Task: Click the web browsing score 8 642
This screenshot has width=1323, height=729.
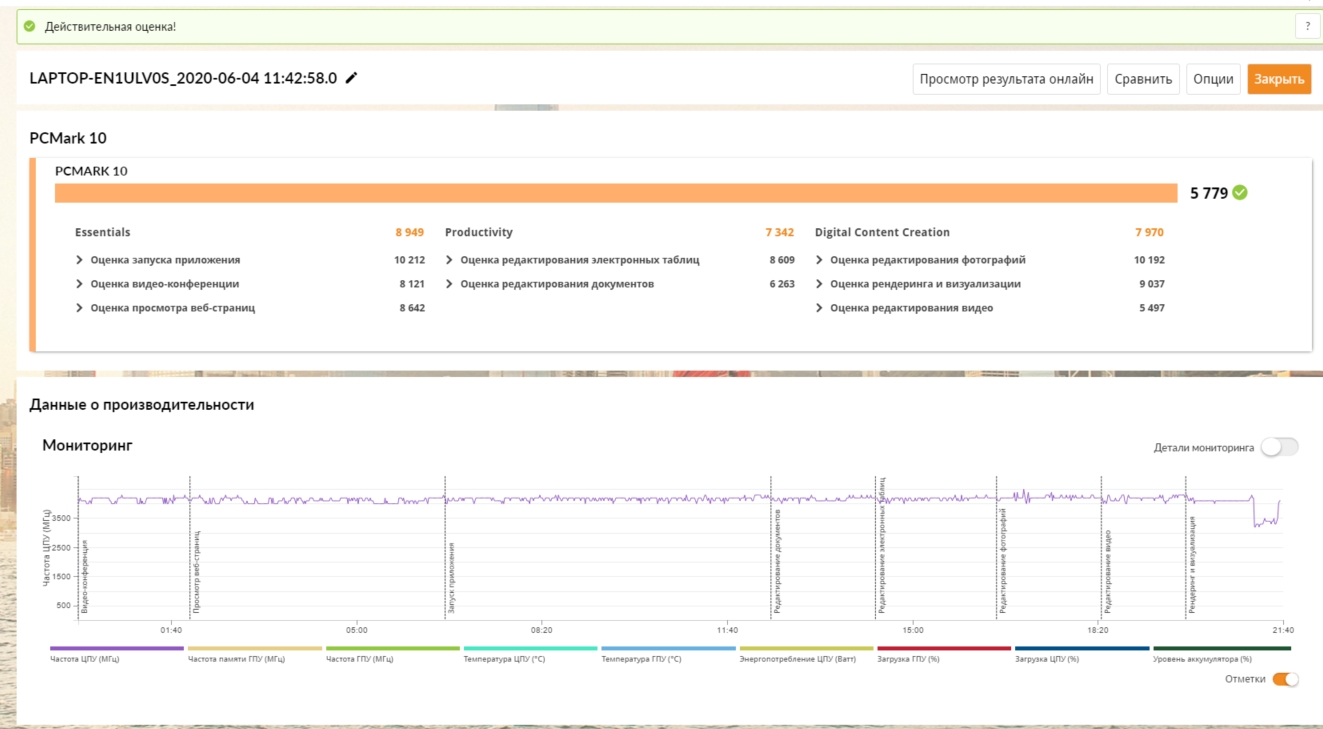Action: point(412,308)
